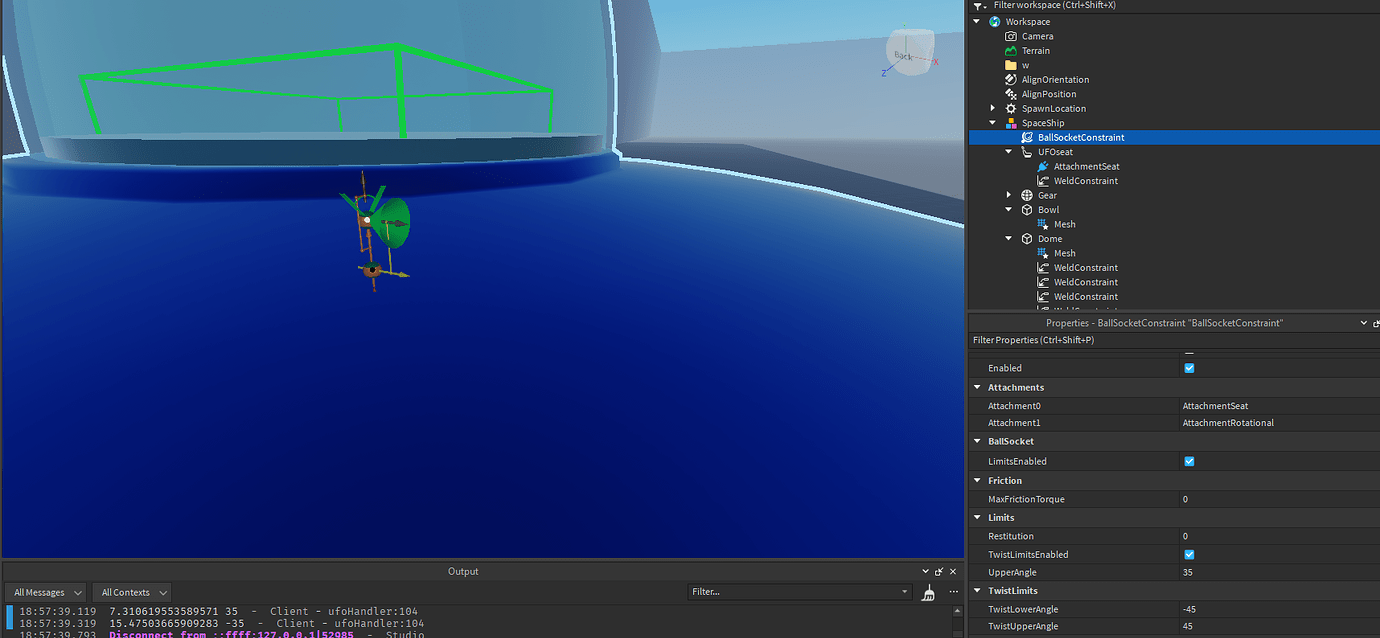
Task: Open the Output panel chevron menu
Action: (x=925, y=572)
